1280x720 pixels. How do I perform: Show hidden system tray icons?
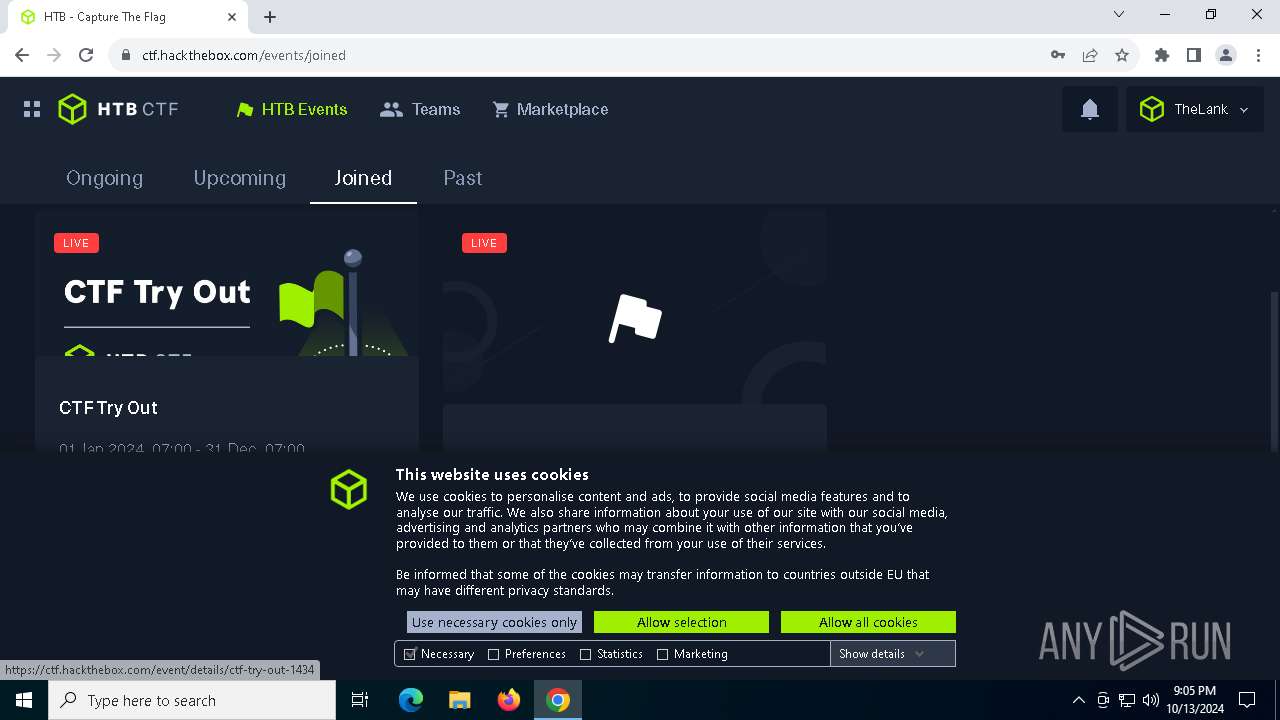click(x=1079, y=700)
